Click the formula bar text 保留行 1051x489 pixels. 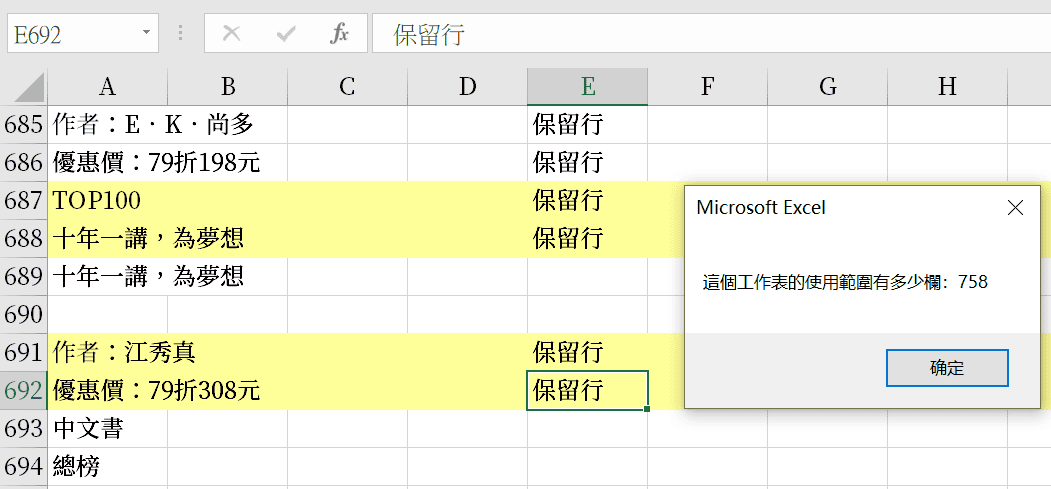coord(429,34)
